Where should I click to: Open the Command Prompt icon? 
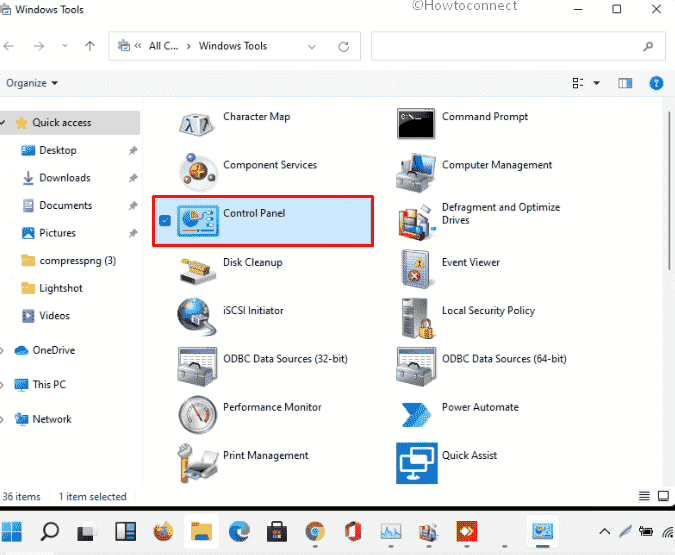pyautogui.click(x=415, y=124)
